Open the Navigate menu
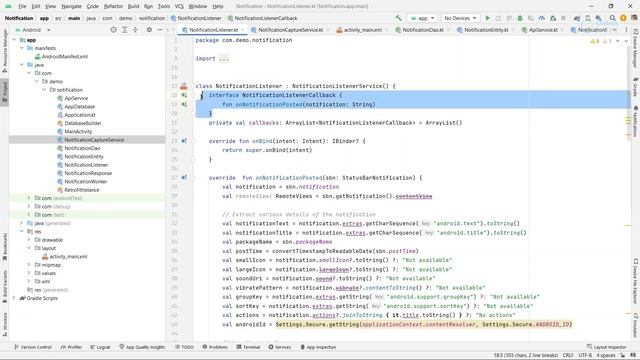Image resolution: width=640 pixels, height=360 pixels. tap(71, 6)
